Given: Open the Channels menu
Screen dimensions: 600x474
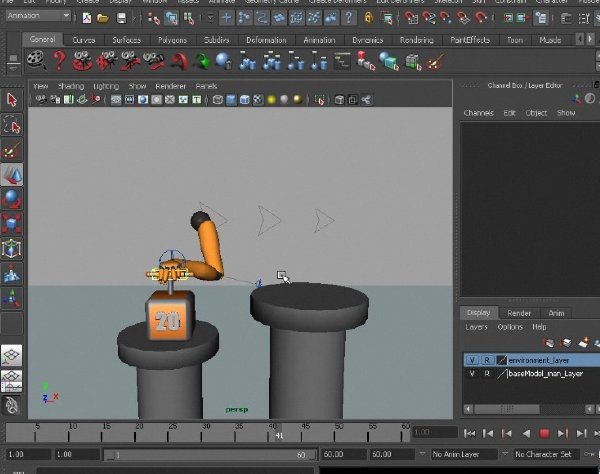Looking at the screenshot, I should pos(478,113).
